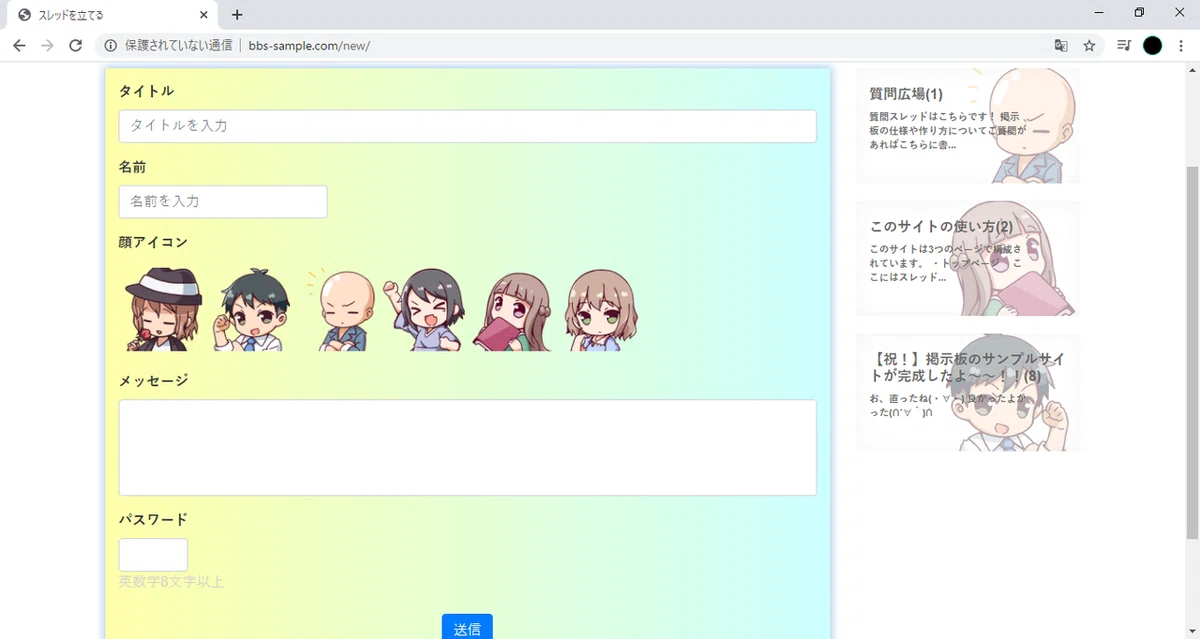View site info not-secure icon
Viewport: 1200px width, 639px height.
coord(110,45)
